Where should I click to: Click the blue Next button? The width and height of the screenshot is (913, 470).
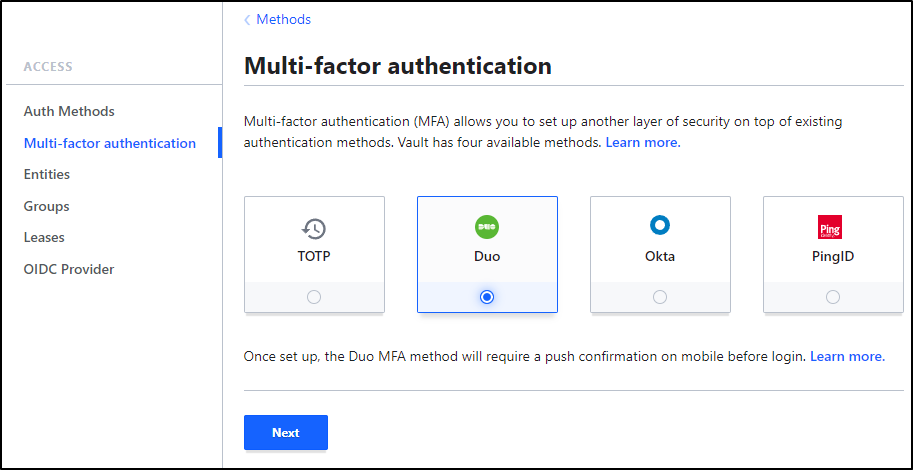click(x=286, y=433)
